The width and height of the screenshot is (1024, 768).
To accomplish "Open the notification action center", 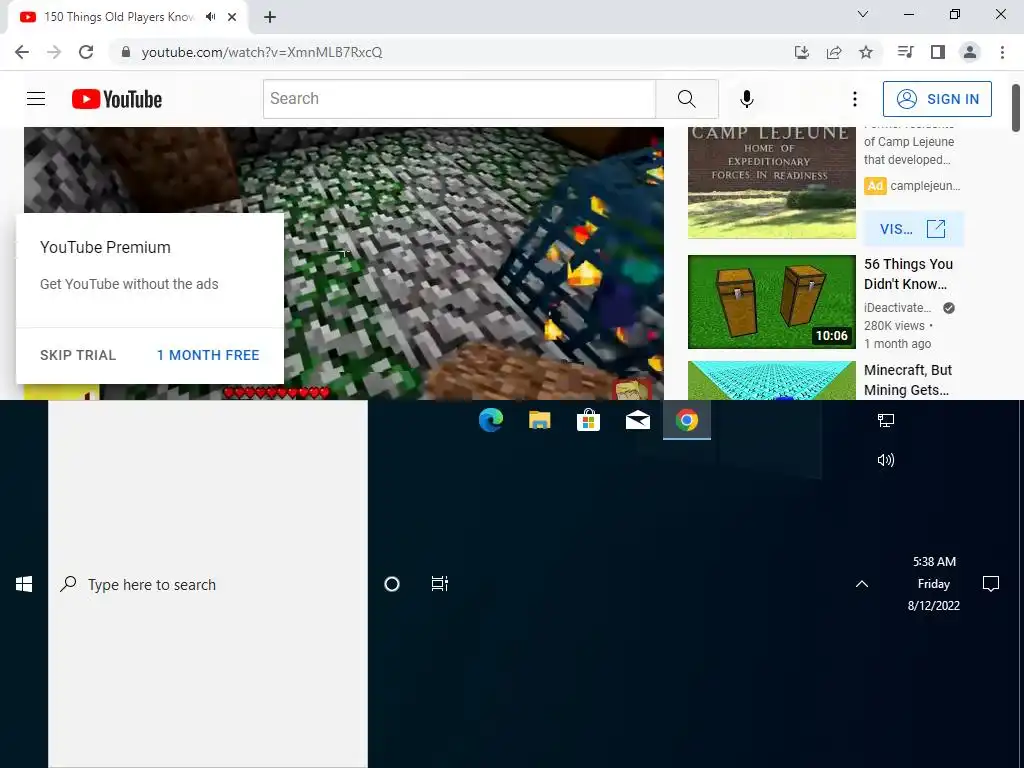I will pyautogui.click(x=991, y=584).
